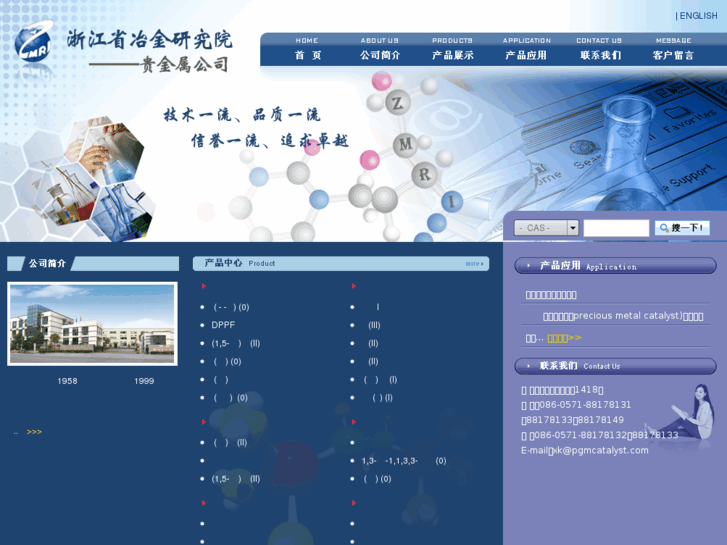727x545 pixels.
Task: Click the arrow icon in Contact Us header
Action: (x=528, y=366)
